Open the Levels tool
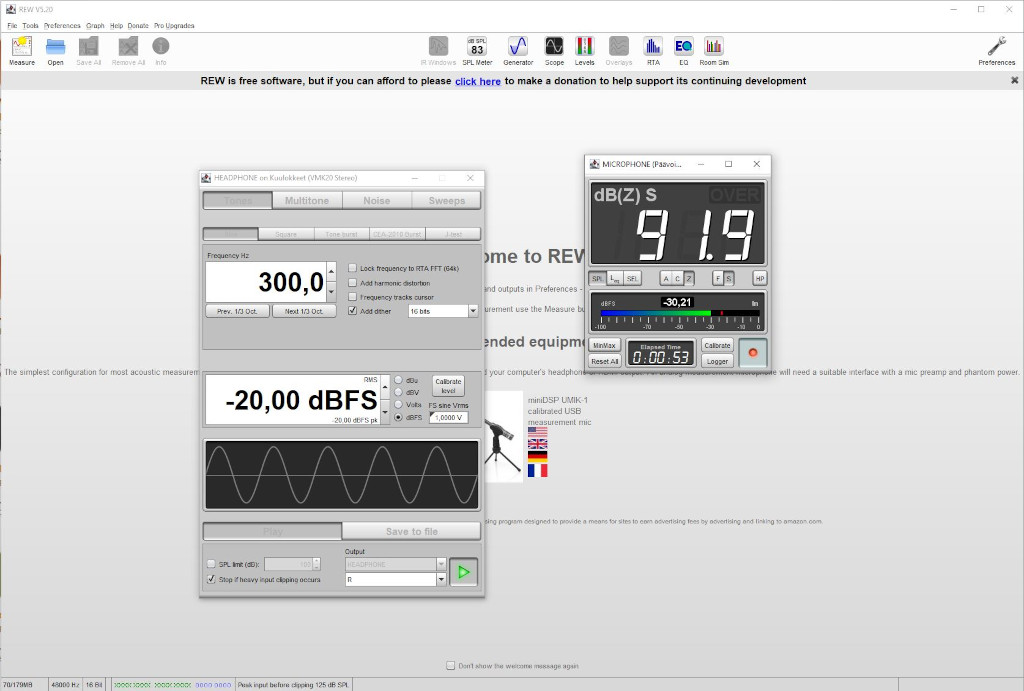 pos(584,51)
